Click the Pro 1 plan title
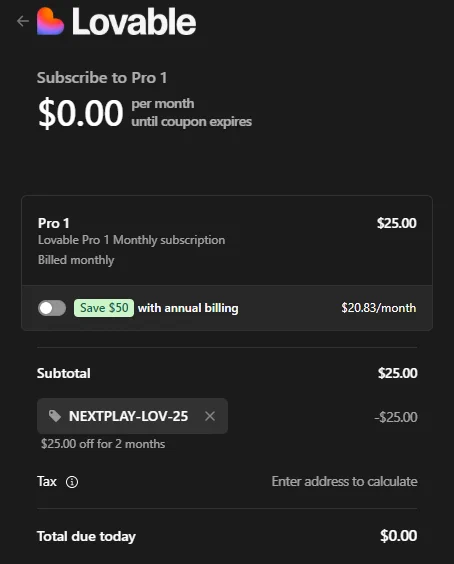 pyautogui.click(x=54, y=223)
